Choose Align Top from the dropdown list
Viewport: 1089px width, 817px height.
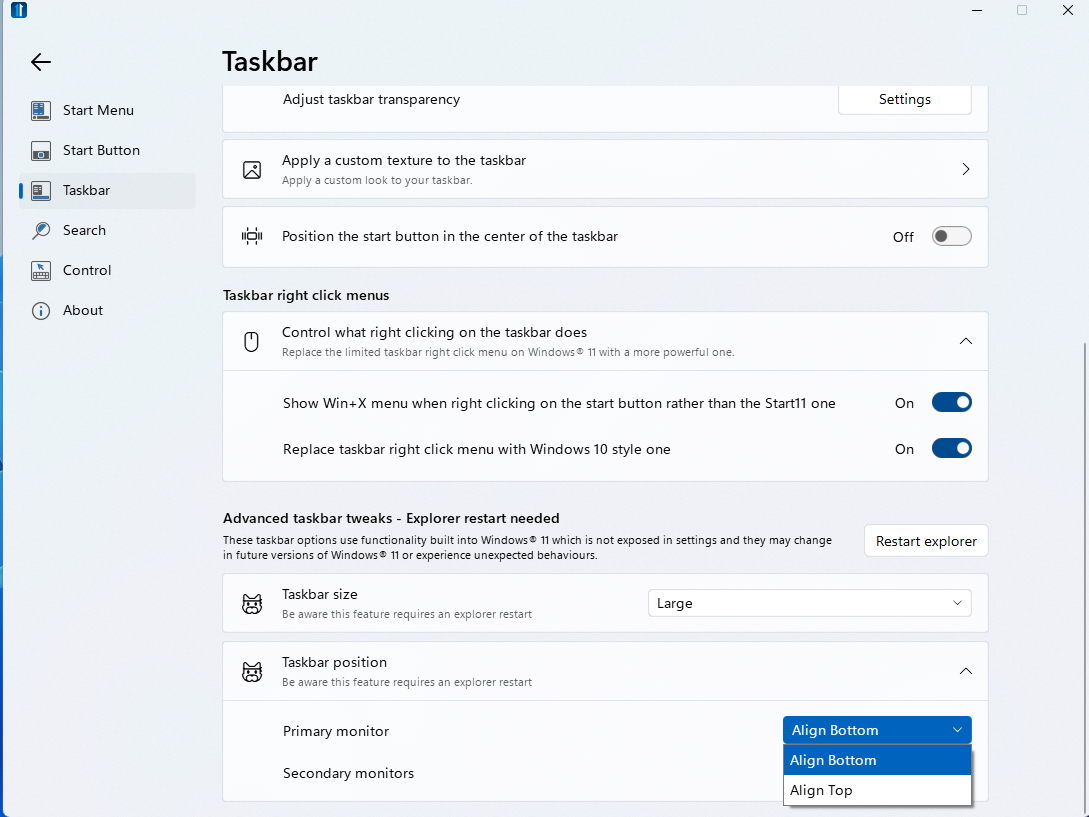tap(876, 790)
